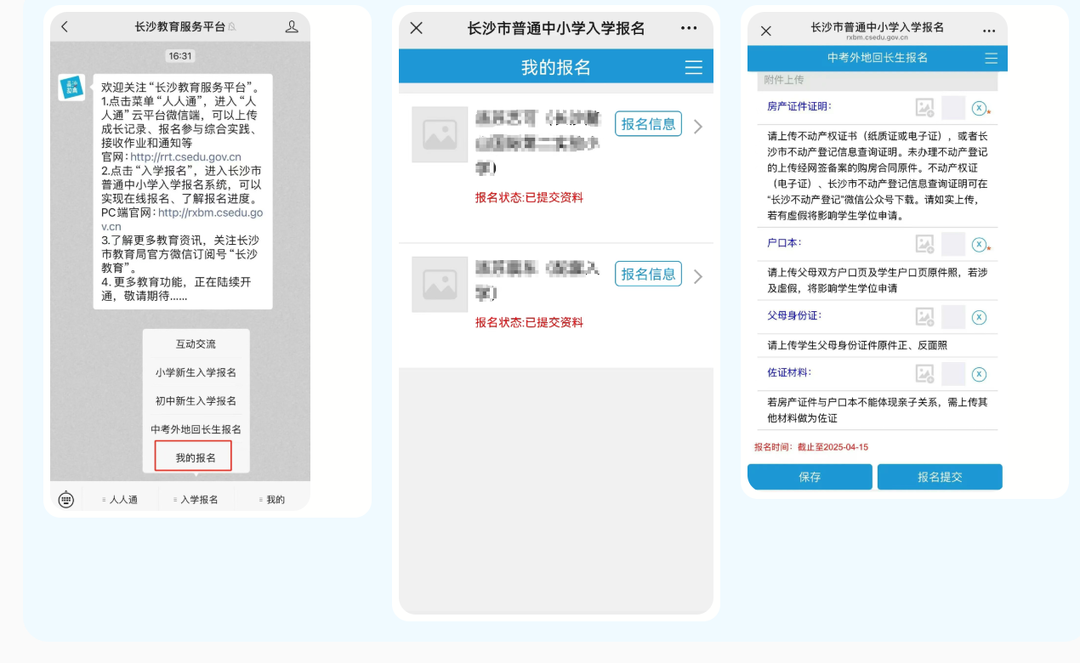Click the upload image icon for 父母身份证
The height and width of the screenshot is (663, 1080).
click(x=924, y=317)
